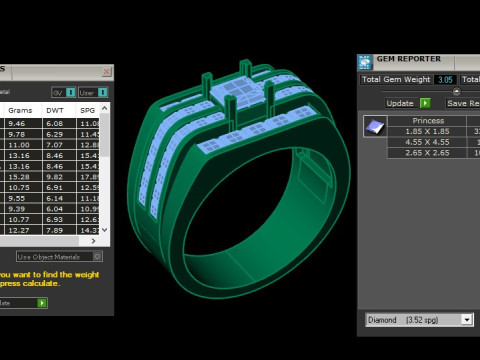Click the 6.29 DWT cell

coord(59,134)
